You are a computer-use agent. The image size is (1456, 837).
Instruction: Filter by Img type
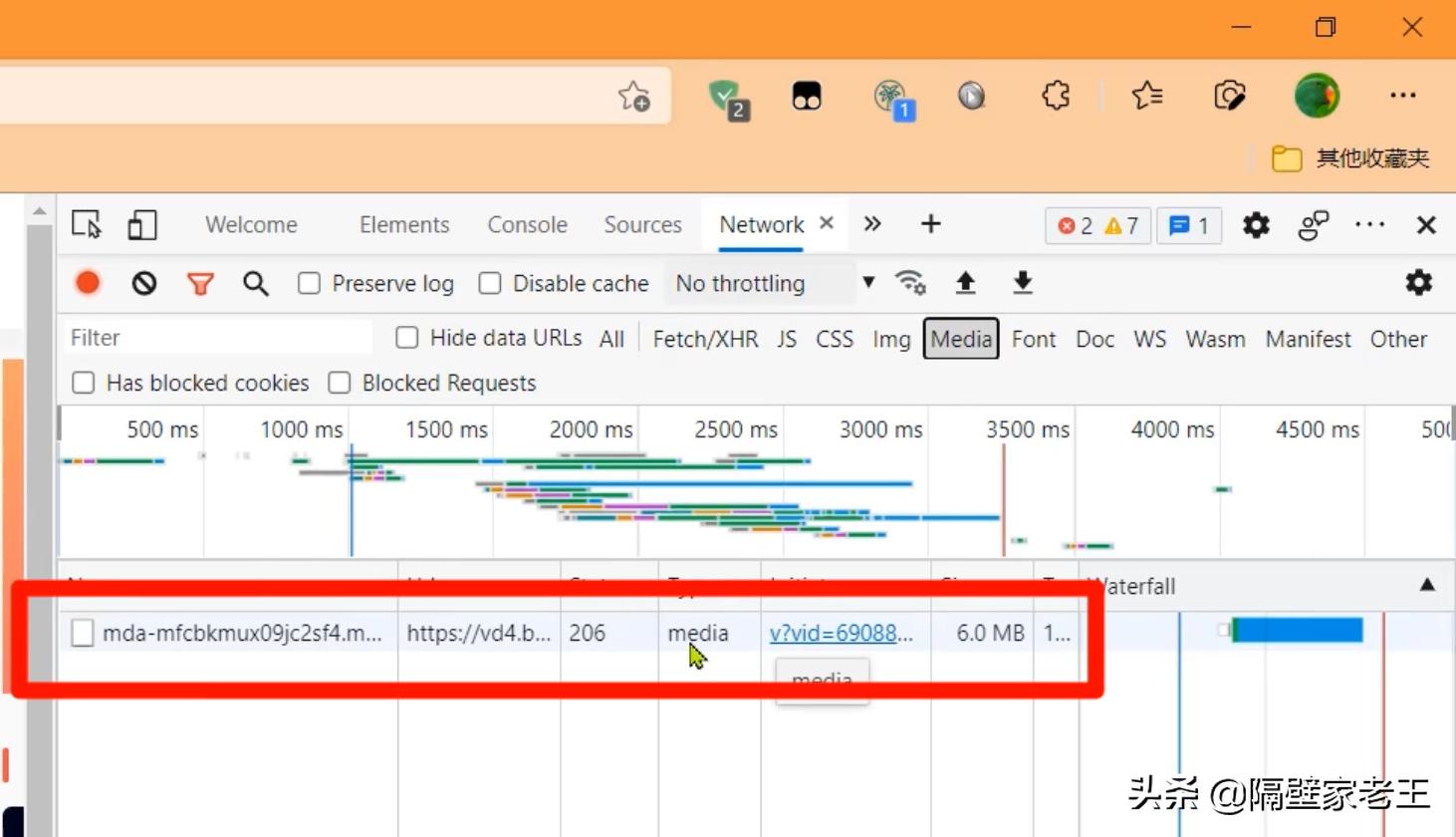(x=891, y=339)
